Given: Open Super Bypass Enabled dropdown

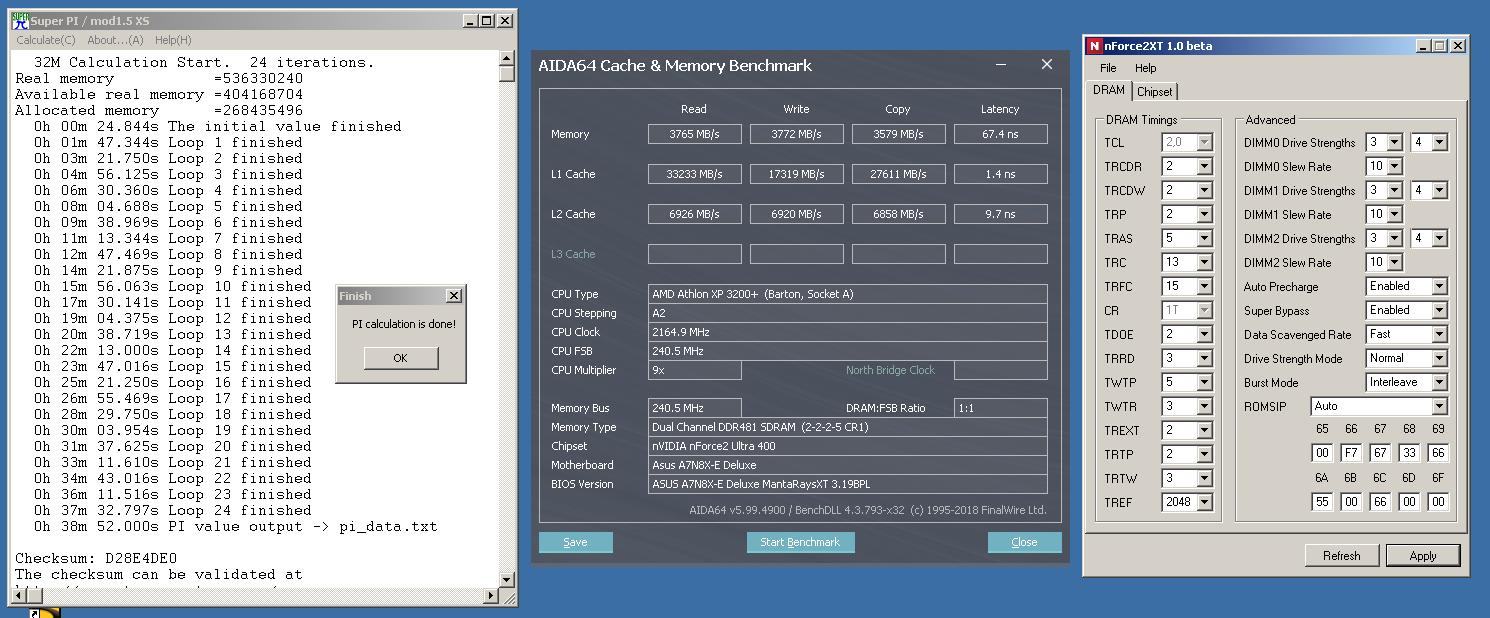Looking at the screenshot, I should tap(1439, 311).
